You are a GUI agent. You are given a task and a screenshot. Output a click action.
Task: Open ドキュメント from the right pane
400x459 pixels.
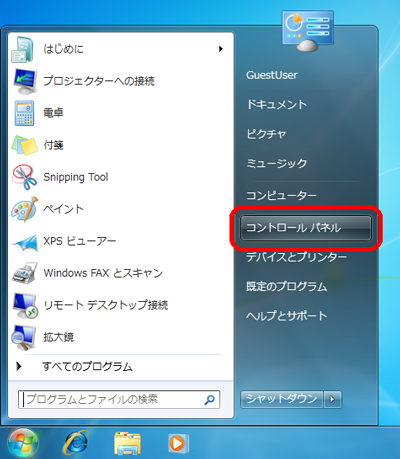(276, 105)
